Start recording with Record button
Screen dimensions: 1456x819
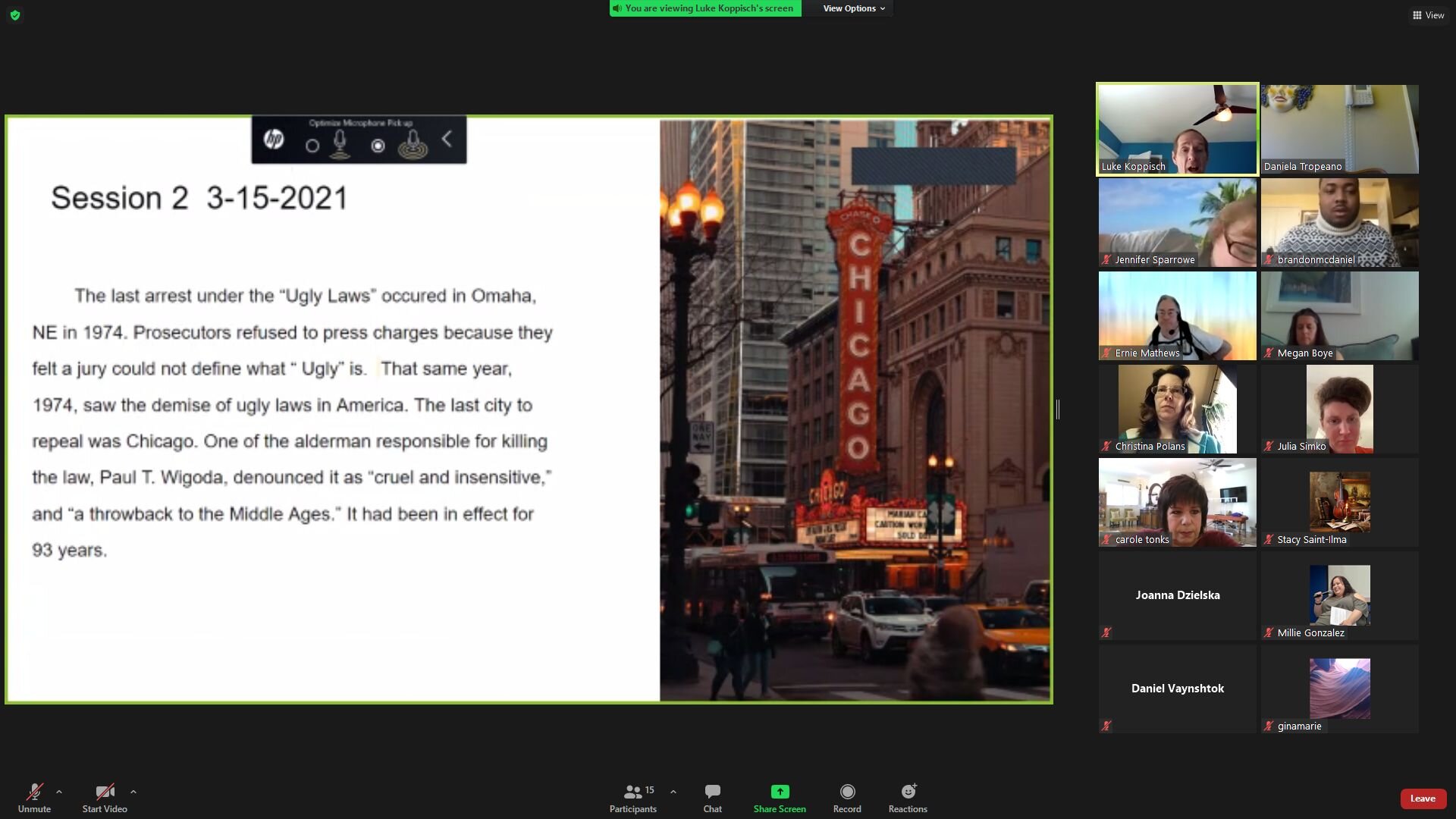pos(847,799)
